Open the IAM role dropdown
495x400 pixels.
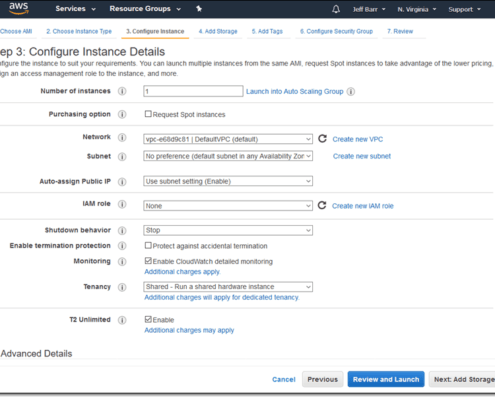(x=228, y=206)
